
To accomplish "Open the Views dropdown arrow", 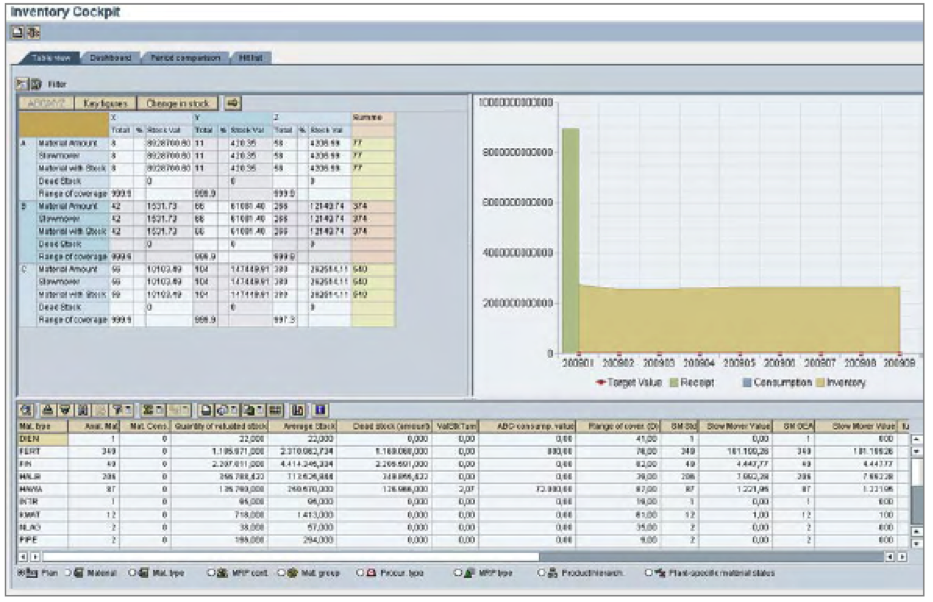I will coord(234,410).
